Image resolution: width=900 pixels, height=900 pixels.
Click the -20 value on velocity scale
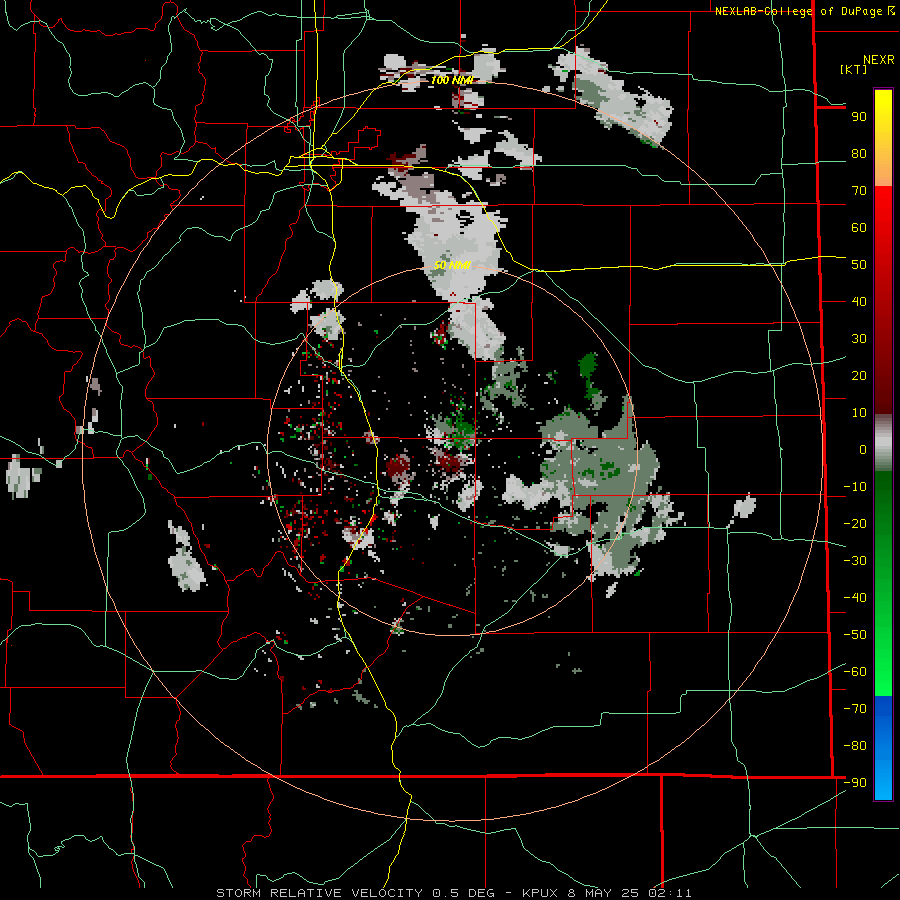tap(855, 524)
